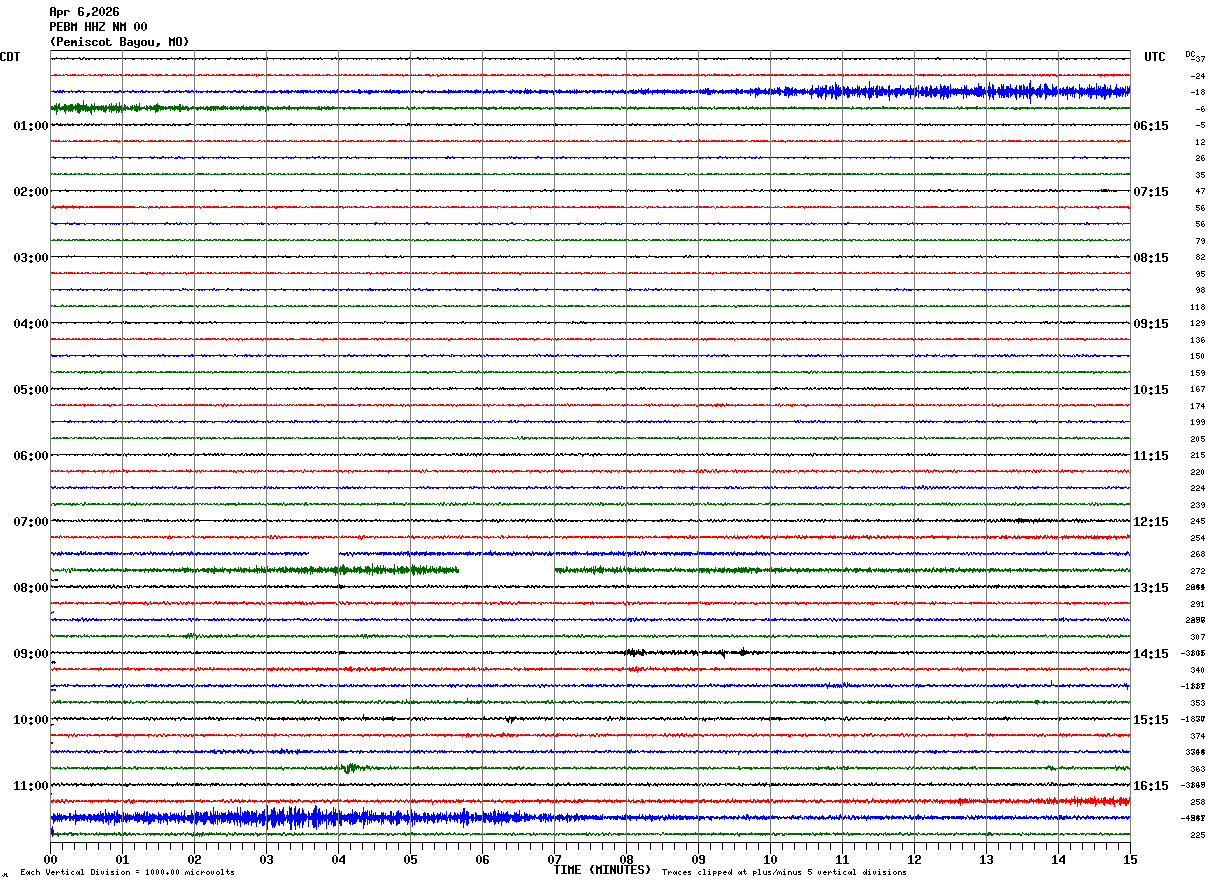The image size is (1210, 886).
Task: Click the Apr 6,2026 date header
Action: 84,12
